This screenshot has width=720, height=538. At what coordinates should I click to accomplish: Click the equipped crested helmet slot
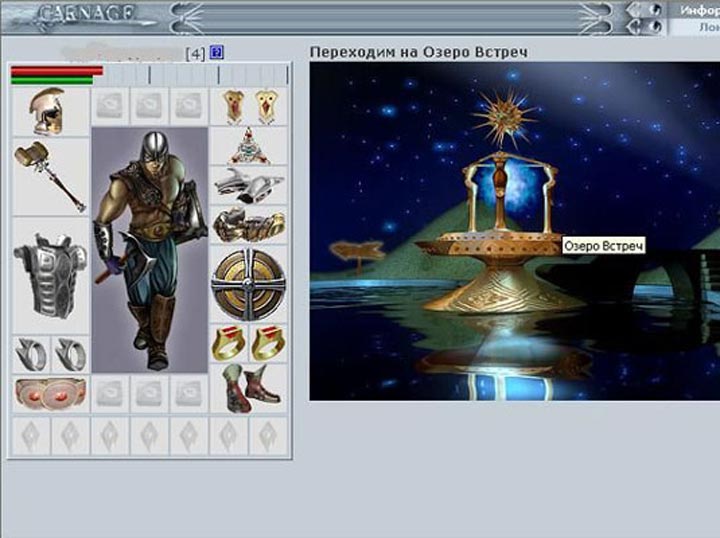click(51, 112)
